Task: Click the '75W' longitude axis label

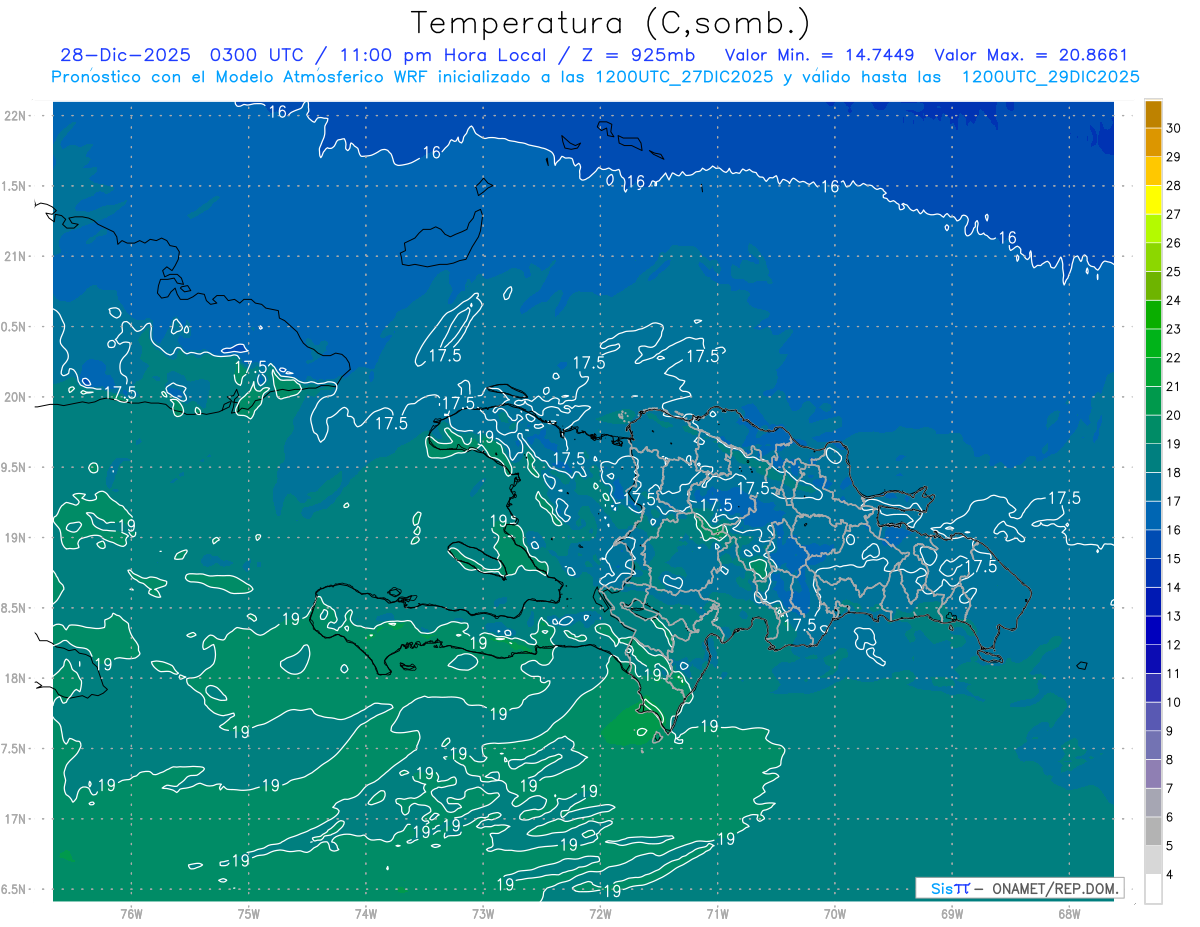Action: (x=249, y=914)
